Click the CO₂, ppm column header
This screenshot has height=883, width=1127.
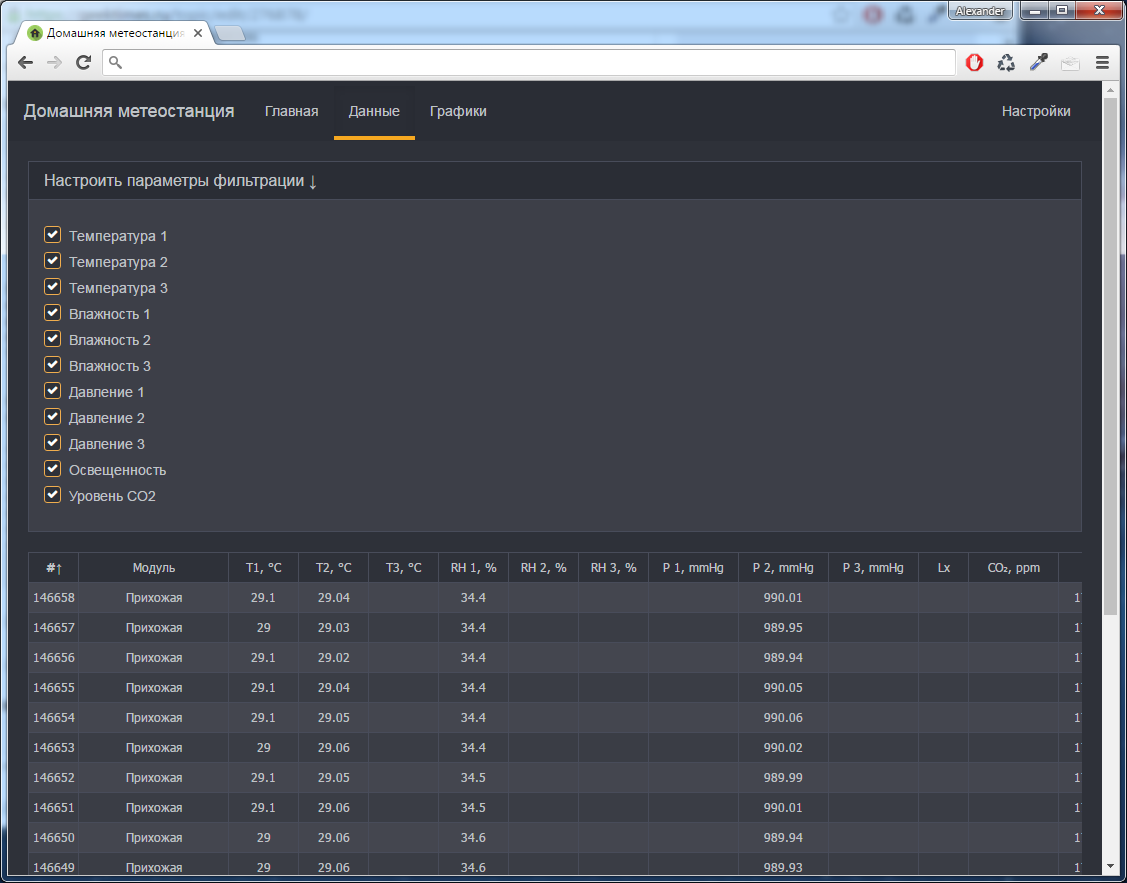[x=1013, y=568]
